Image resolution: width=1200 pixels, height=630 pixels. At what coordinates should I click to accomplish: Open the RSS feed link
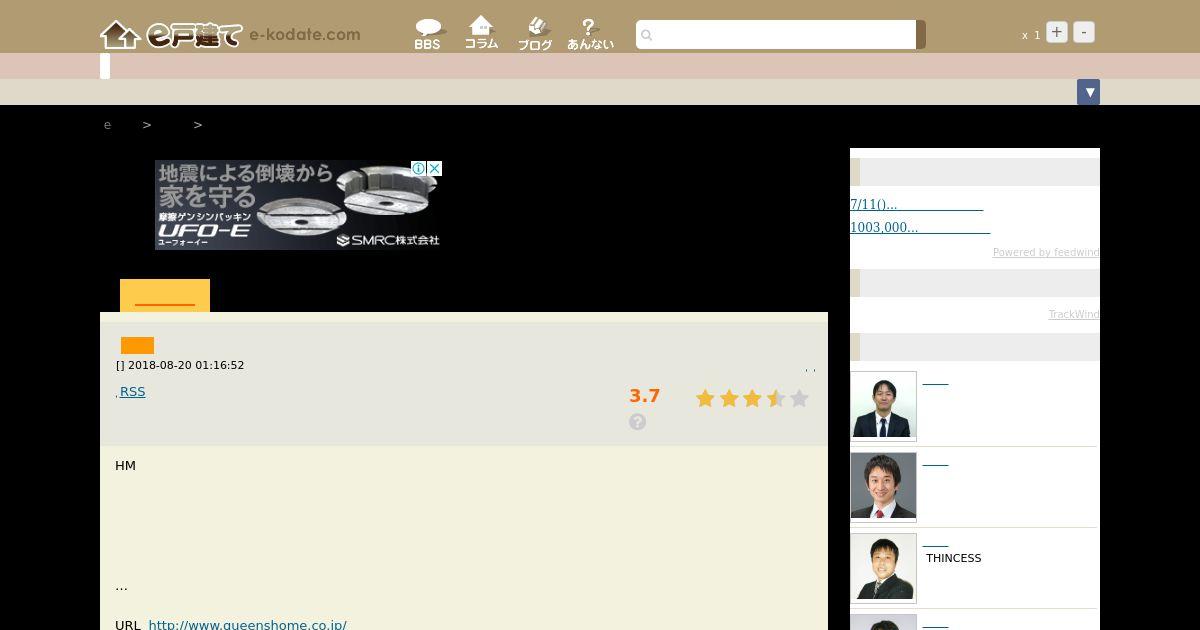[132, 391]
